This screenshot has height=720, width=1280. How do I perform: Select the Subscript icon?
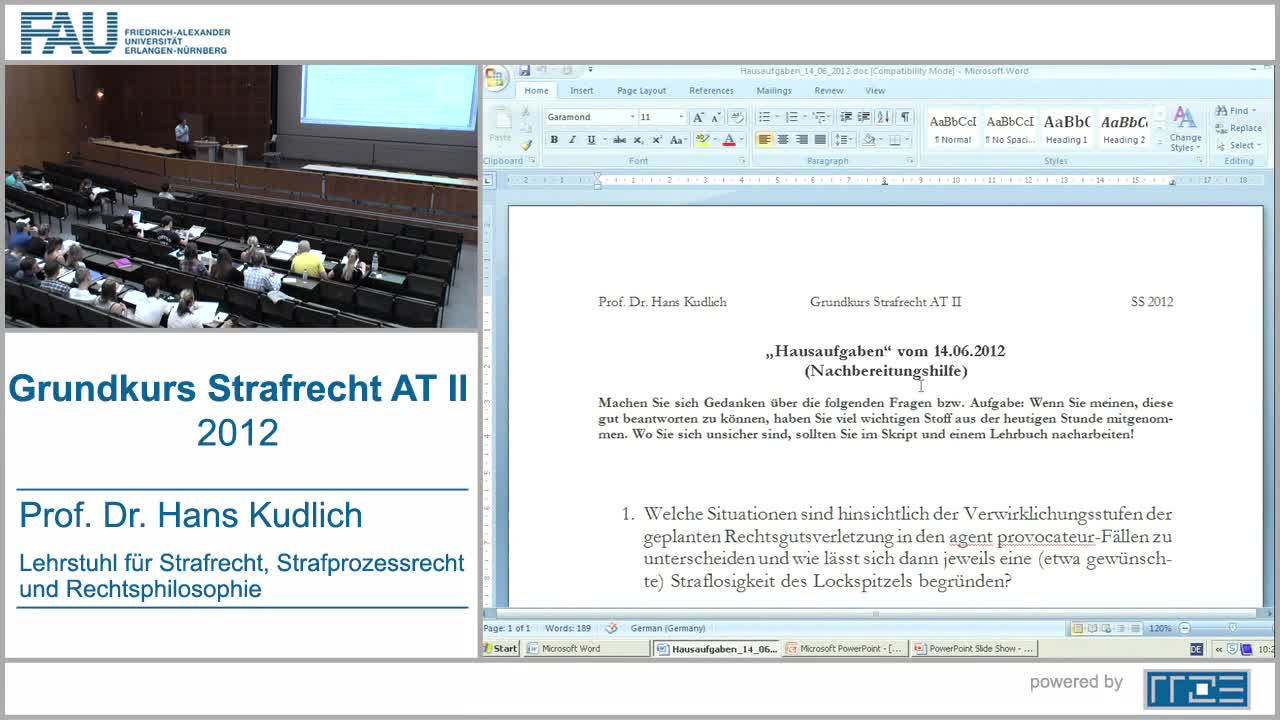[x=638, y=140]
